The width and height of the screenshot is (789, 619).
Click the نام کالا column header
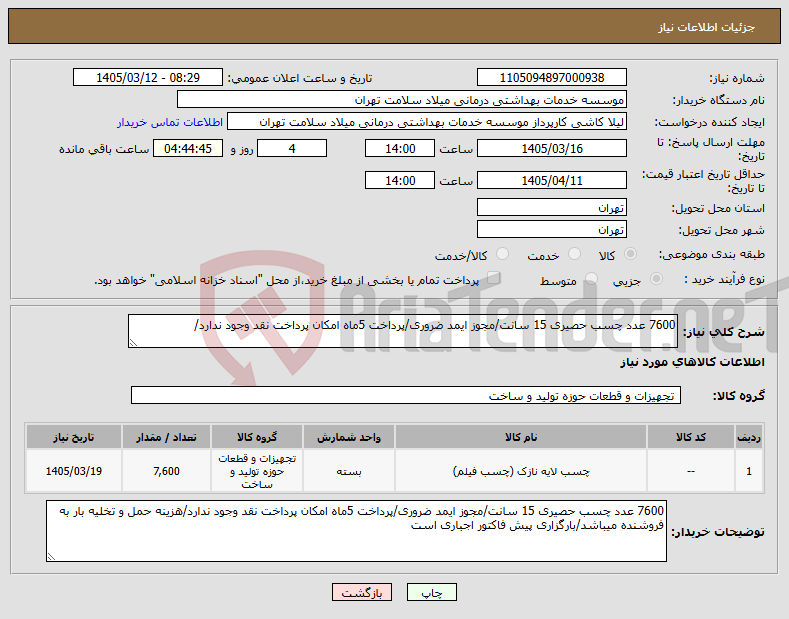521,437
